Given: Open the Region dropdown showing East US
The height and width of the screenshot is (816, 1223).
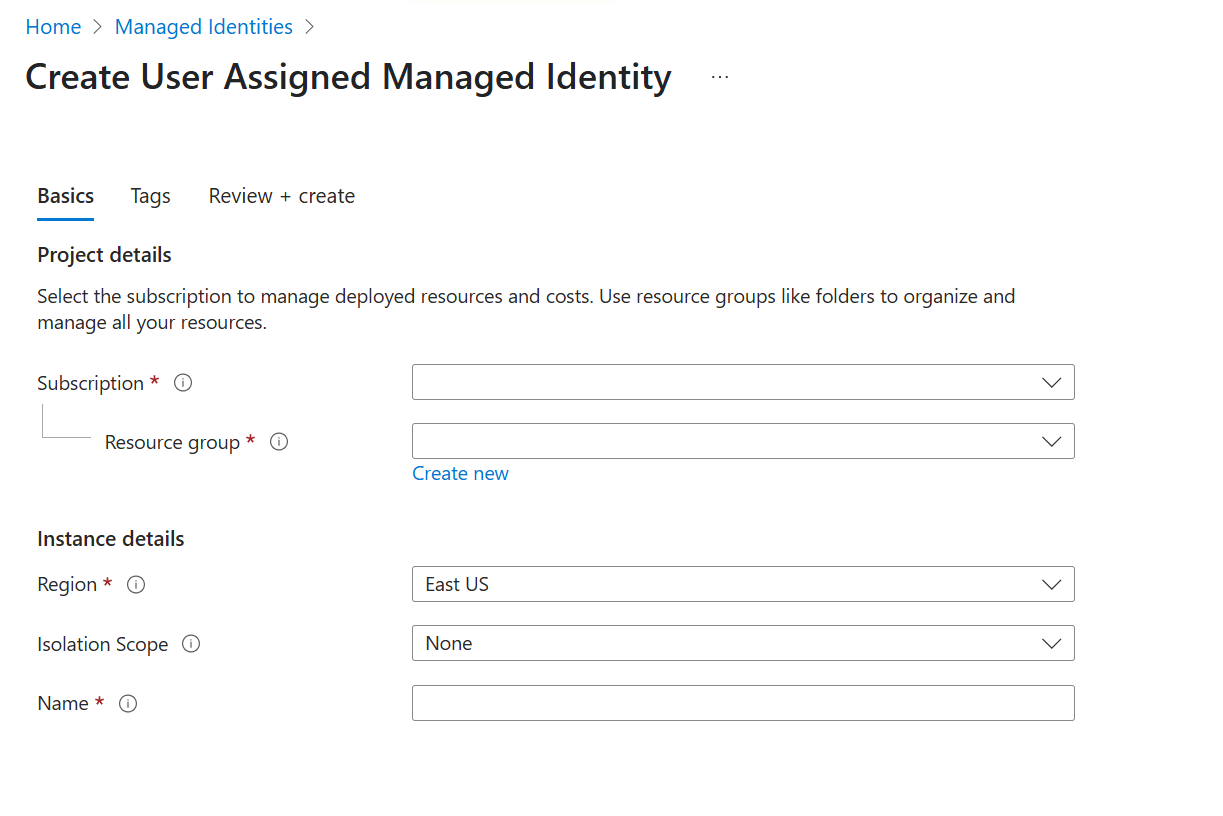Looking at the screenshot, I should (x=743, y=584).
